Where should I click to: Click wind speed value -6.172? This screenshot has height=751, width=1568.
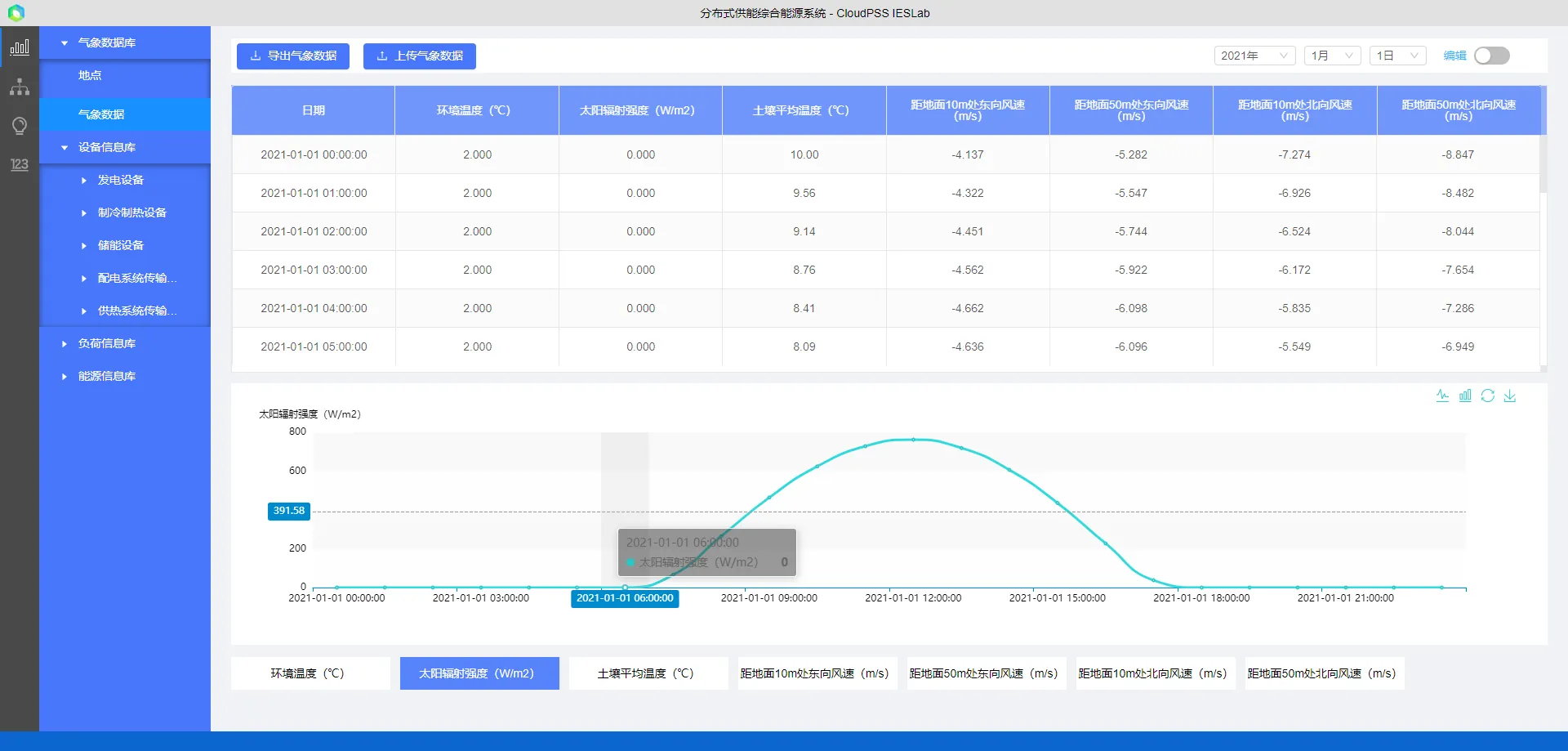(1294, 270)
